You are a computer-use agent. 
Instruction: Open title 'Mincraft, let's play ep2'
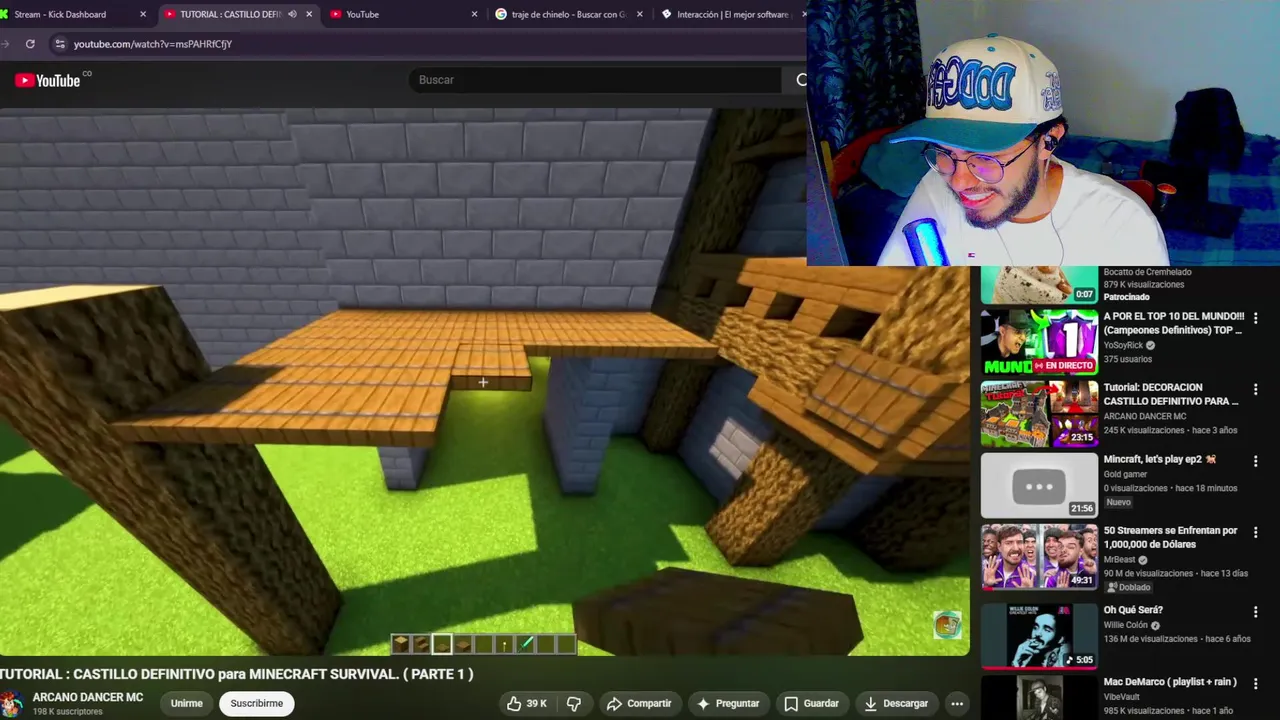coord(1160,459)
